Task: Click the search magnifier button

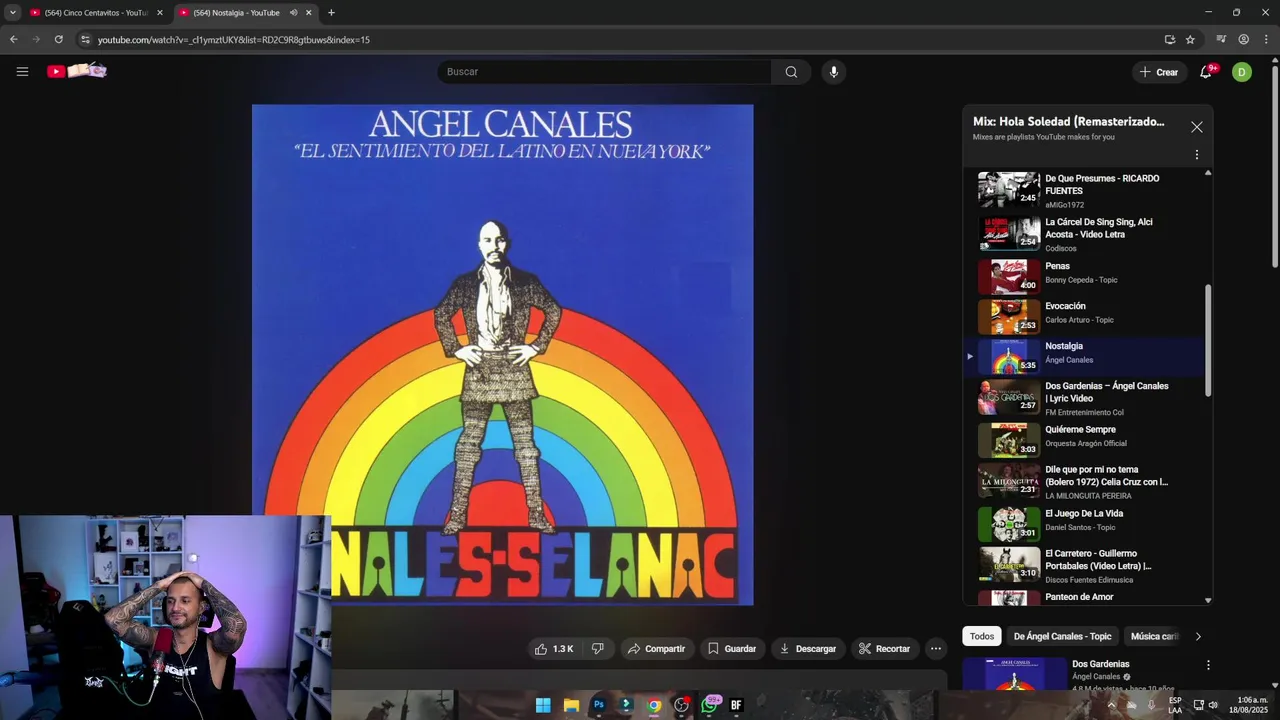Action: coord(791,72)
